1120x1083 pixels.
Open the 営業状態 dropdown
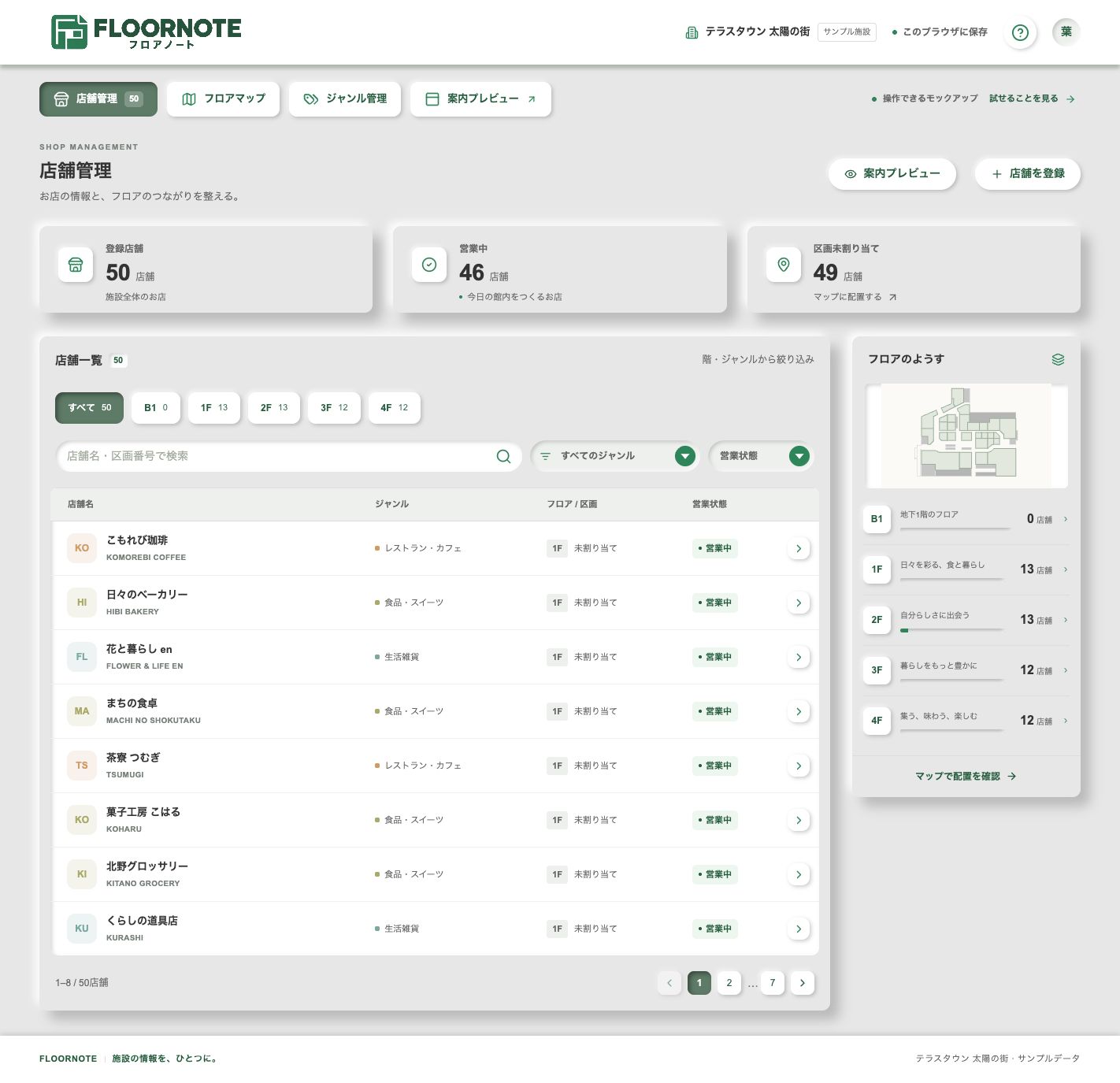[761, 456]
